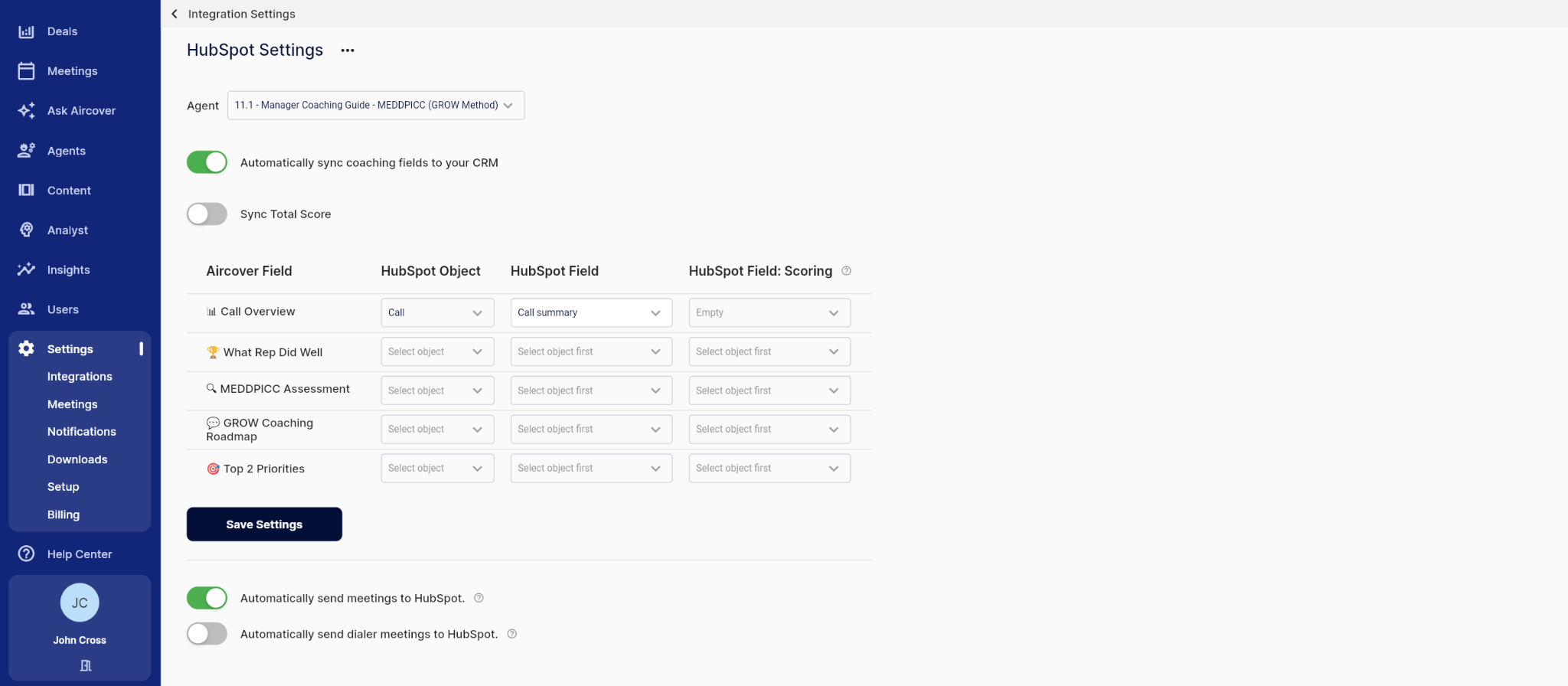
Task: Click the trophy icon beside What Rep Did Well
Action: (213, 352)
